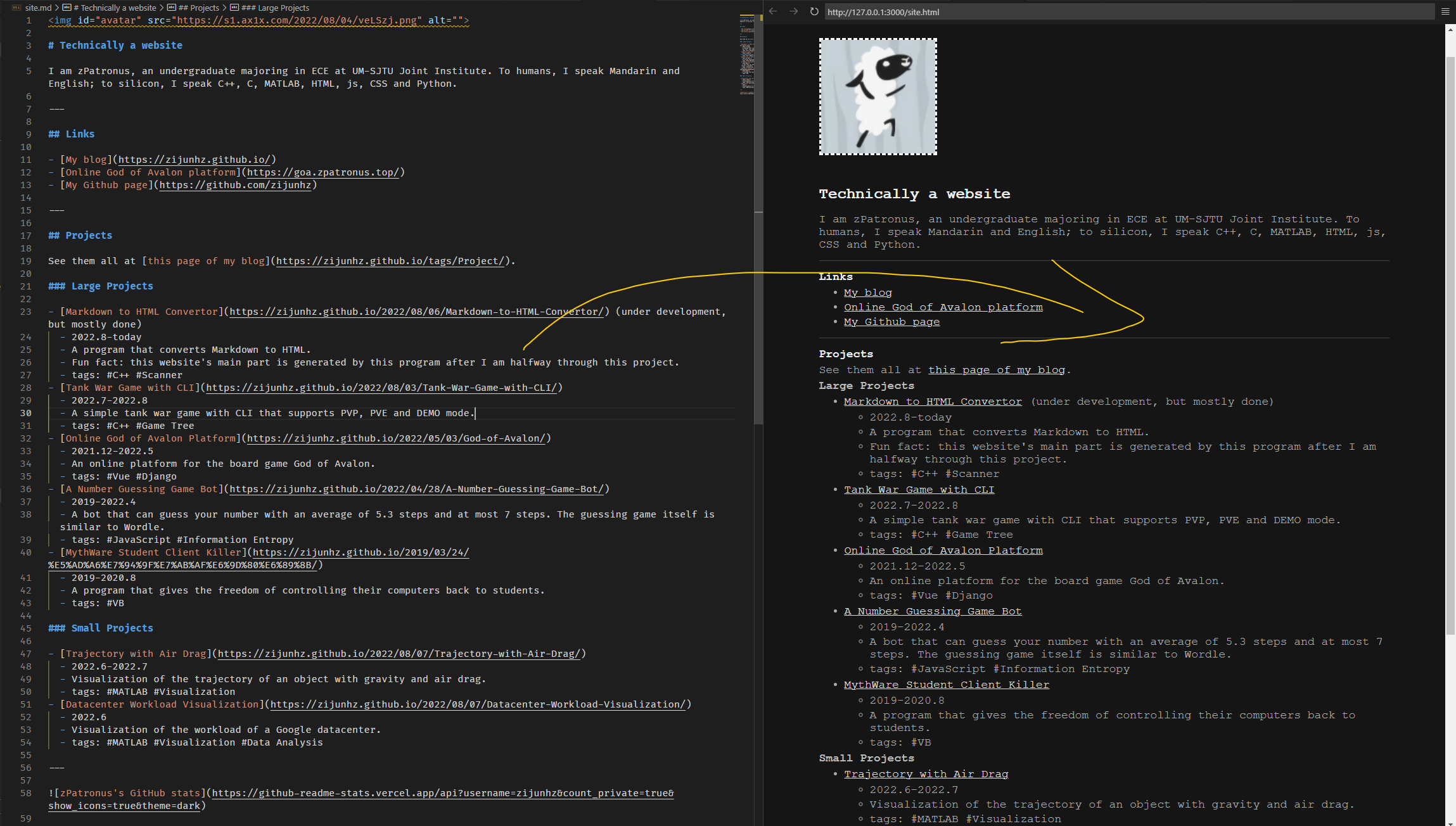
Task: Click the 'MythWare Student Client Killer' link
Action: 946,684
